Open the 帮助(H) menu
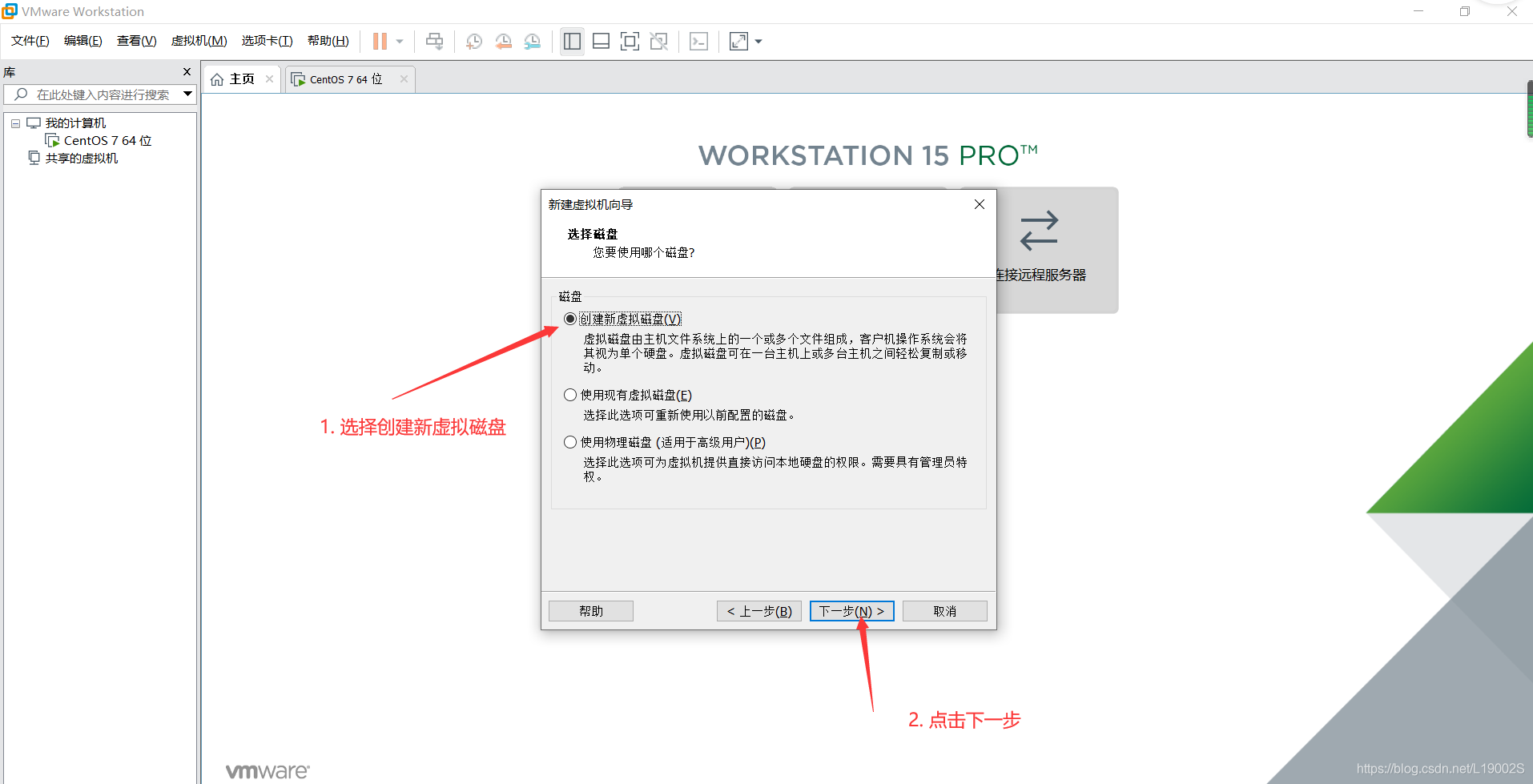Image resolution: width=1533 pixels, height=784 pixels. pyautogui.click(x=328, y=41)
